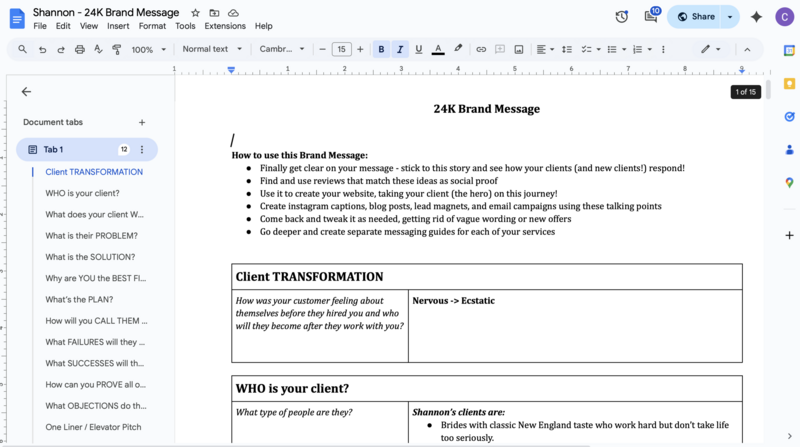Jump to WHO is your client? outline
This screenshot has width=800, height=447.
[82, 193]
